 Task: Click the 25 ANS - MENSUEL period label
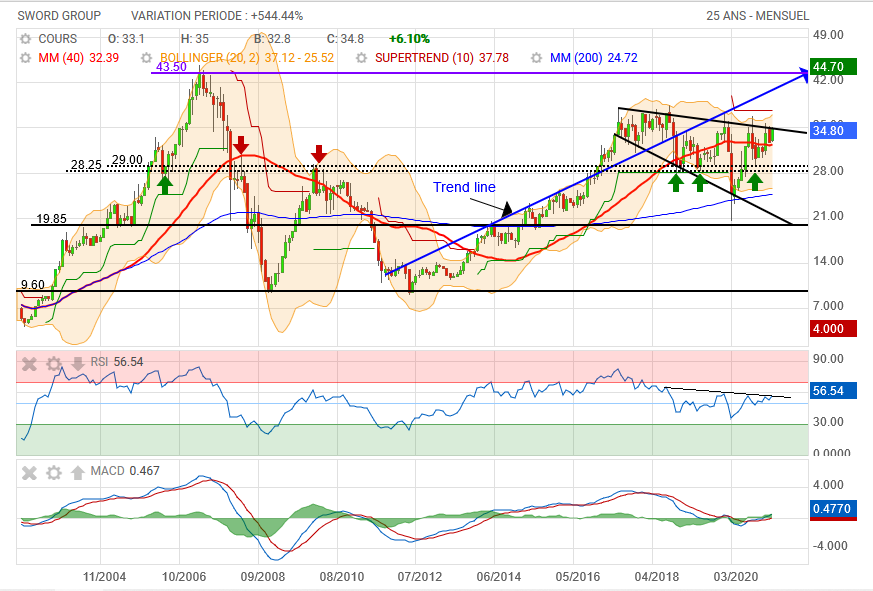[x=757, y=16]
